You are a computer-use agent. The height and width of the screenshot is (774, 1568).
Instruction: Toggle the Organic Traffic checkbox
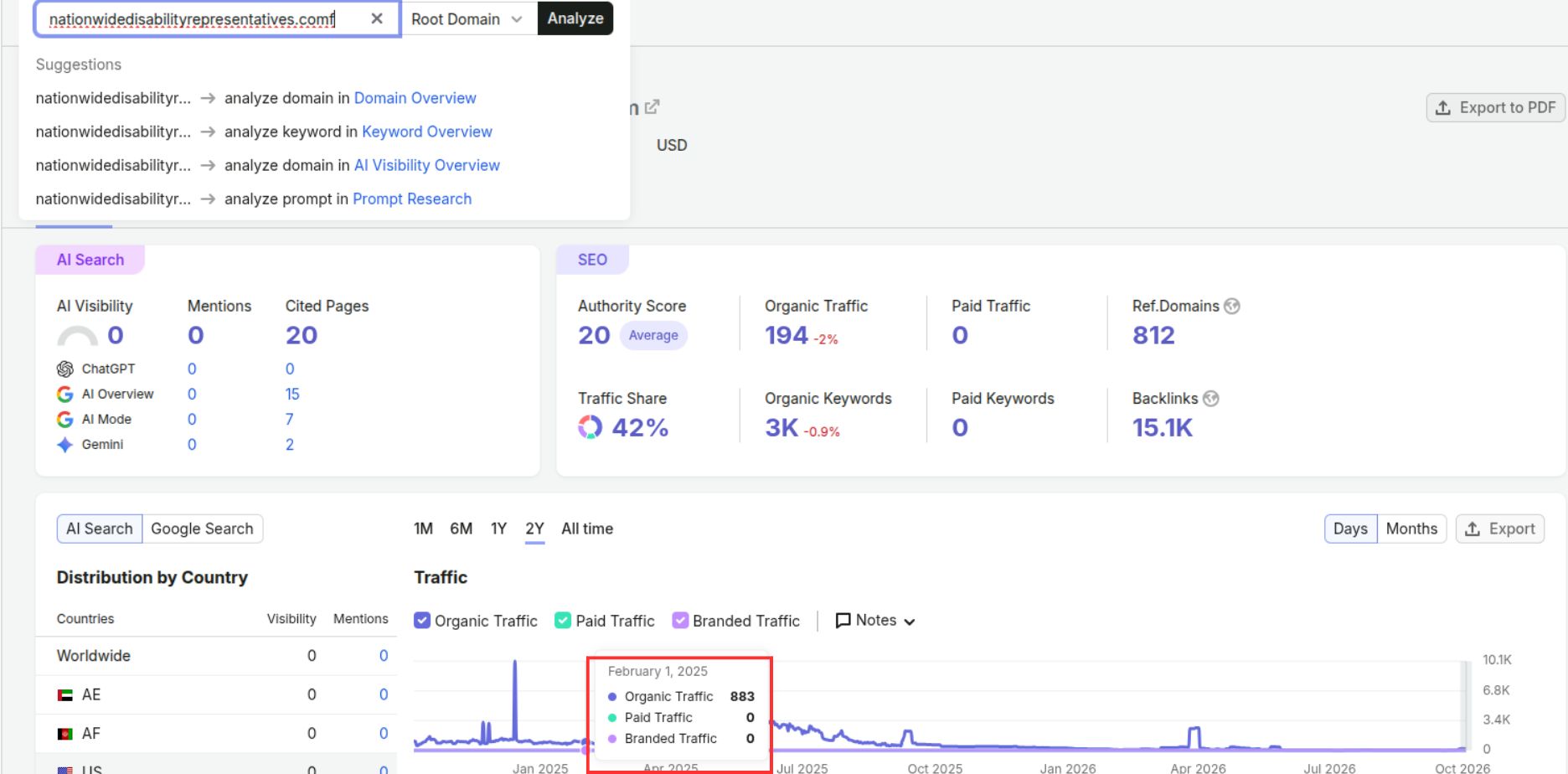coord(422,621)
